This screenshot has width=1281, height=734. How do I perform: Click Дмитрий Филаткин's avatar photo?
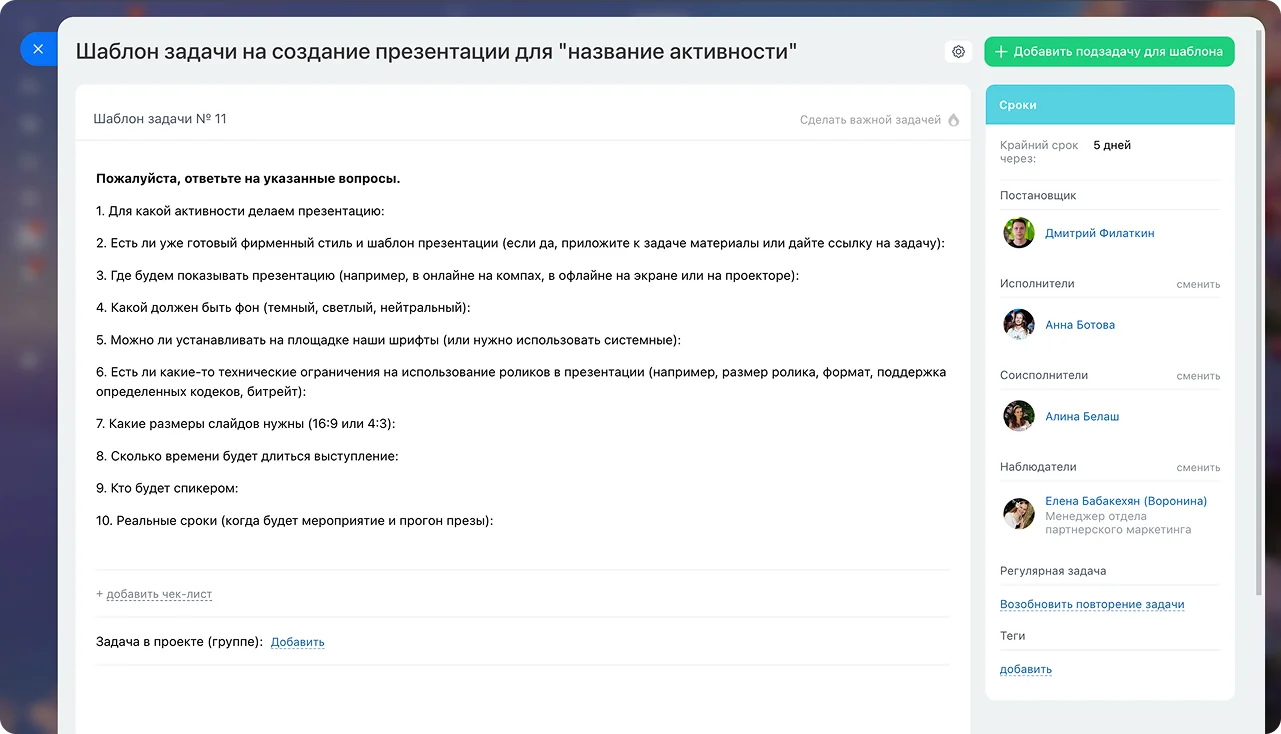pos(1018,232)
